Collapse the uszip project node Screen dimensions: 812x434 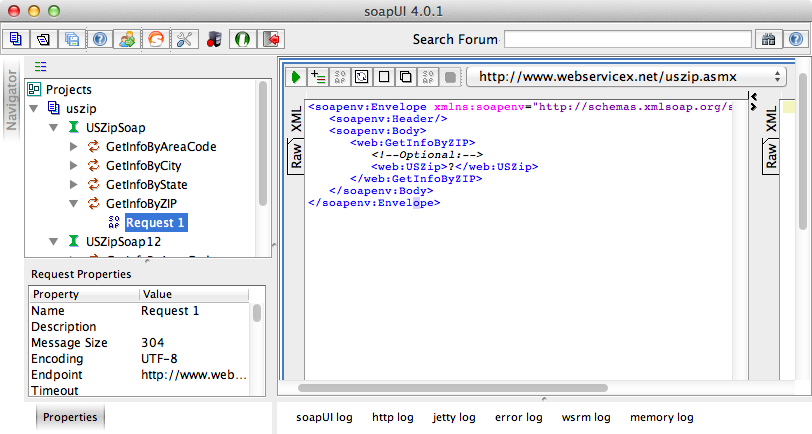point(34,109)
